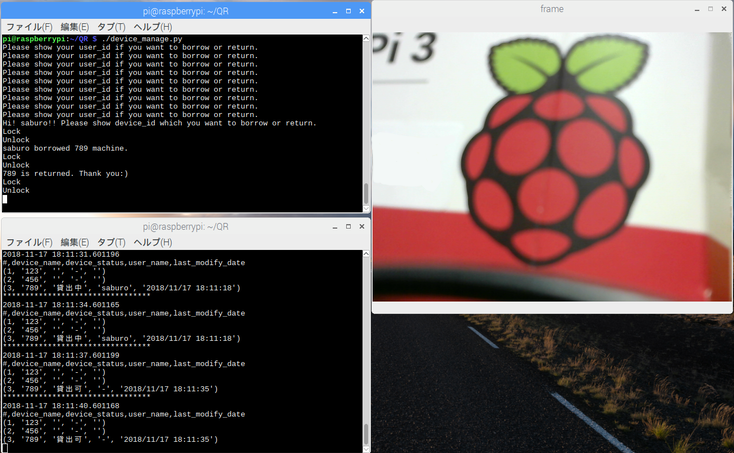Open 編集(E) menu in bottom terminal
Image resolution: width=734 pixels, height=453 pixels.
pyautogui.click(x=74, y=242)
